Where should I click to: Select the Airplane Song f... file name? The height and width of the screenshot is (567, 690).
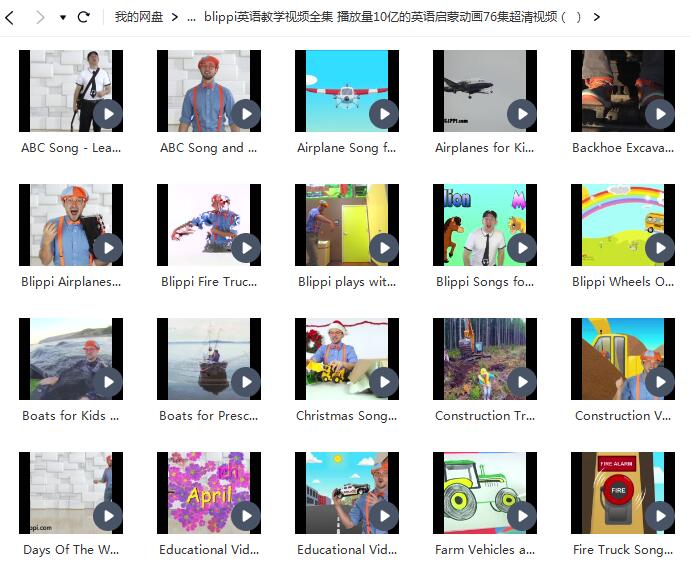coord(347,148)
